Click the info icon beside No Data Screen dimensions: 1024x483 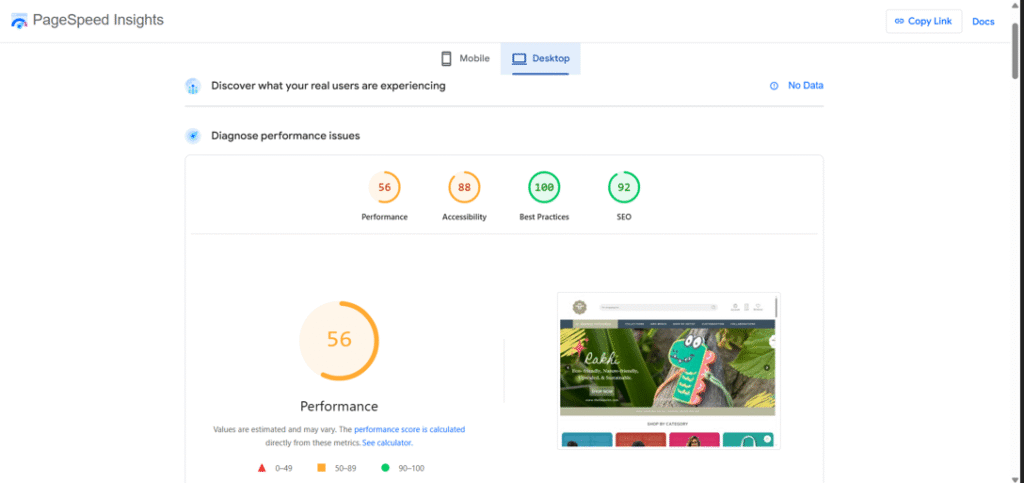point(774,86)
